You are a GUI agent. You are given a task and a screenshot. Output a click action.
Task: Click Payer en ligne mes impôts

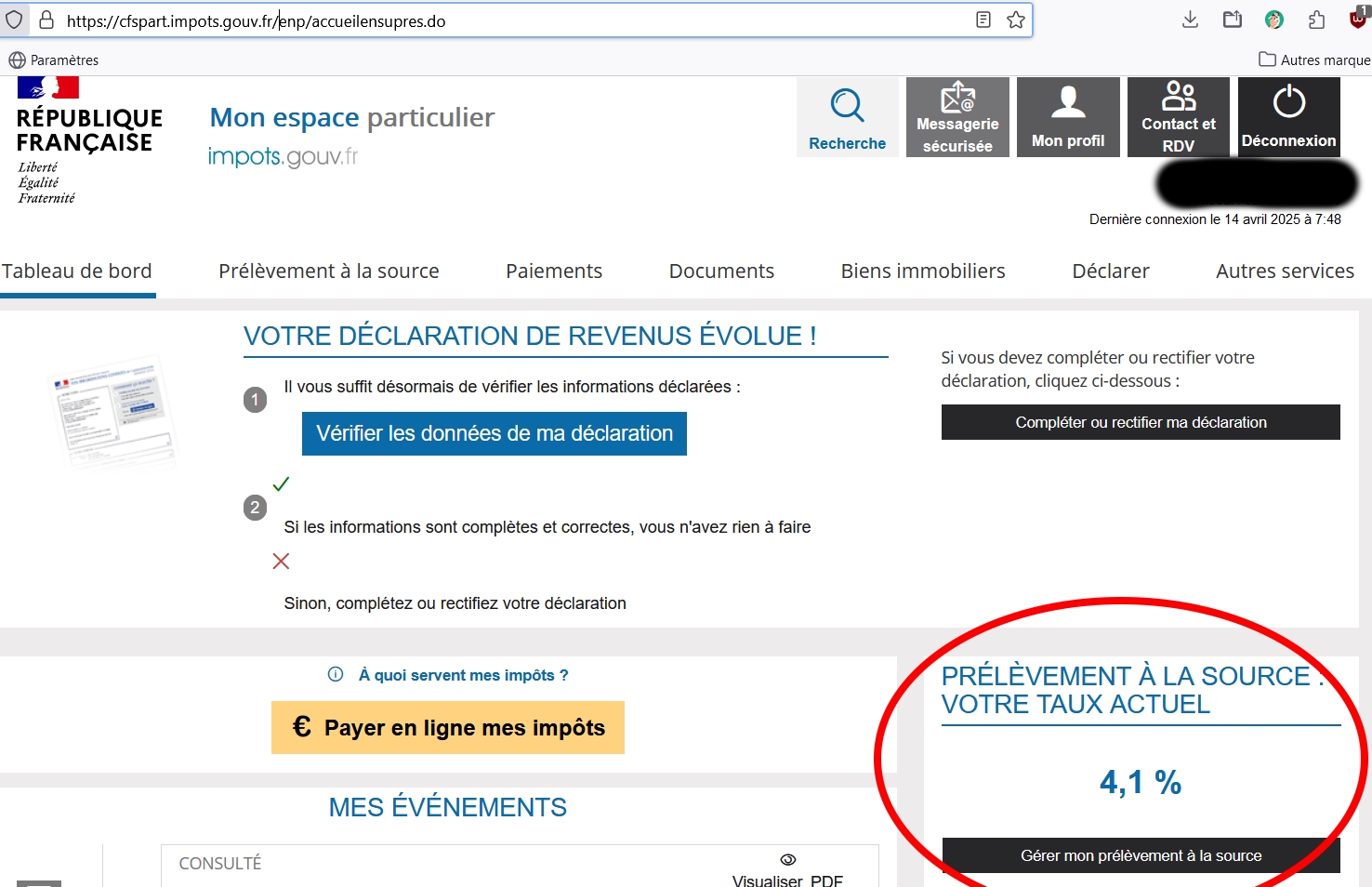(447, 727)
